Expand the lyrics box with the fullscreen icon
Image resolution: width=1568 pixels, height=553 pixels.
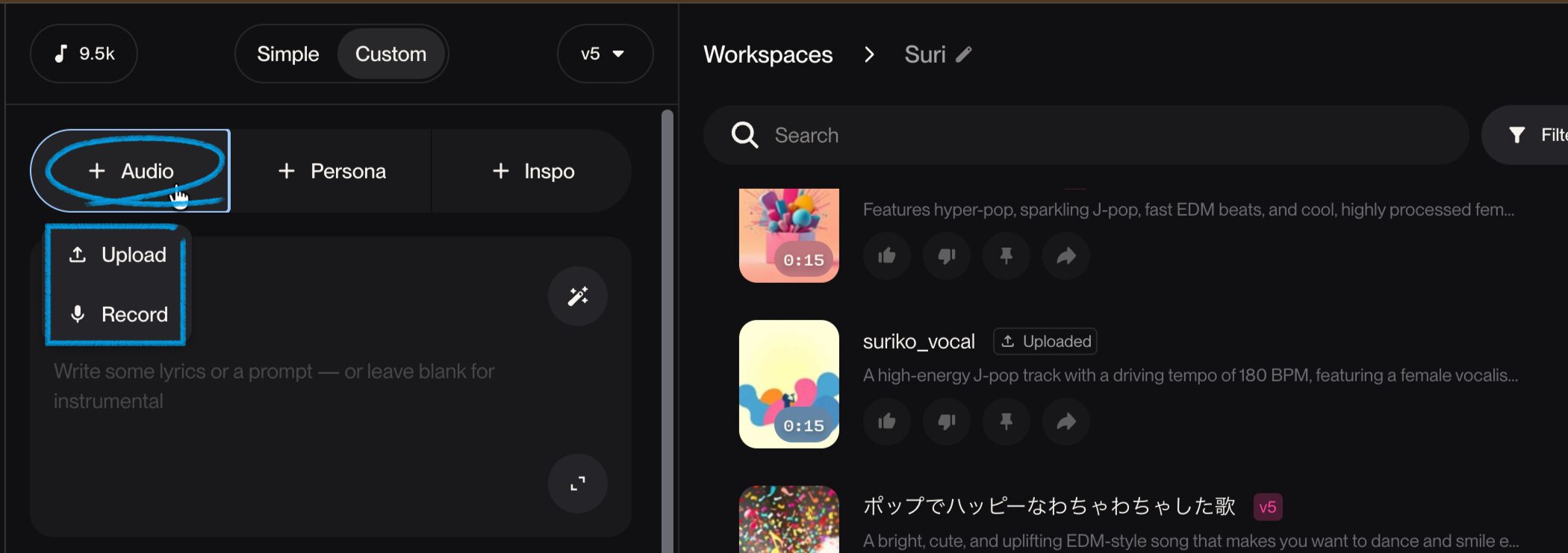point(577,484)
